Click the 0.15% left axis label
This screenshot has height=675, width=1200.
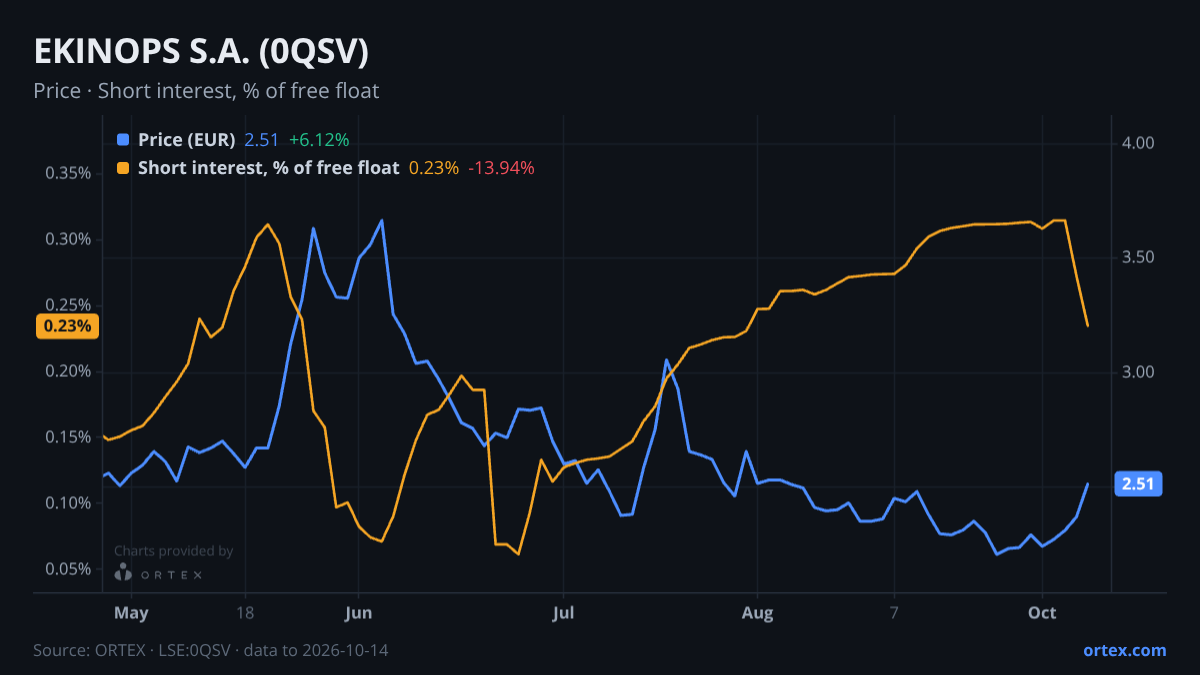click(68, 437)
